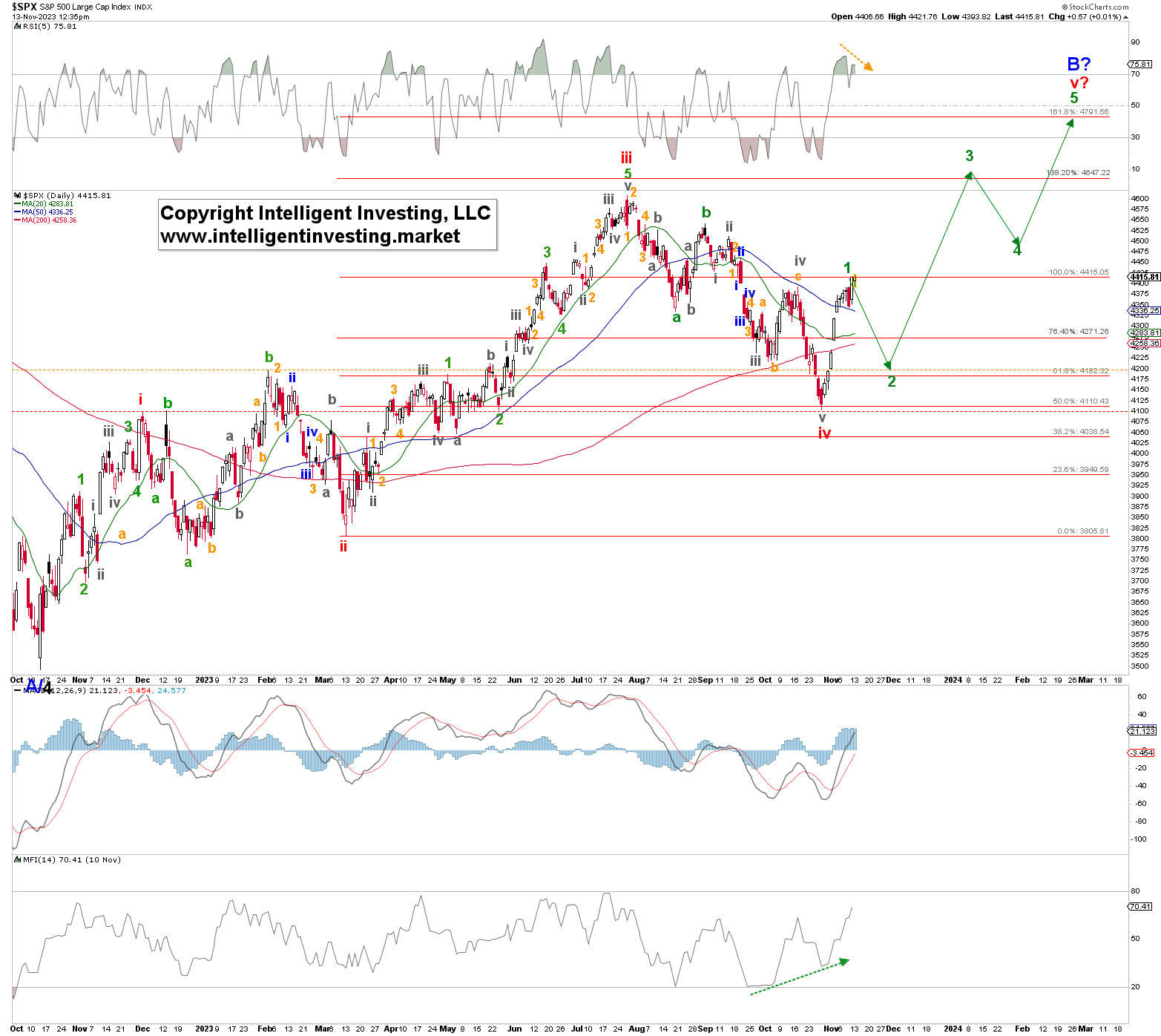Click the '161.8%: 4791.56' Fibonacci label
This screenshot has width=1161, height=1036.
tap(1079, 112)
